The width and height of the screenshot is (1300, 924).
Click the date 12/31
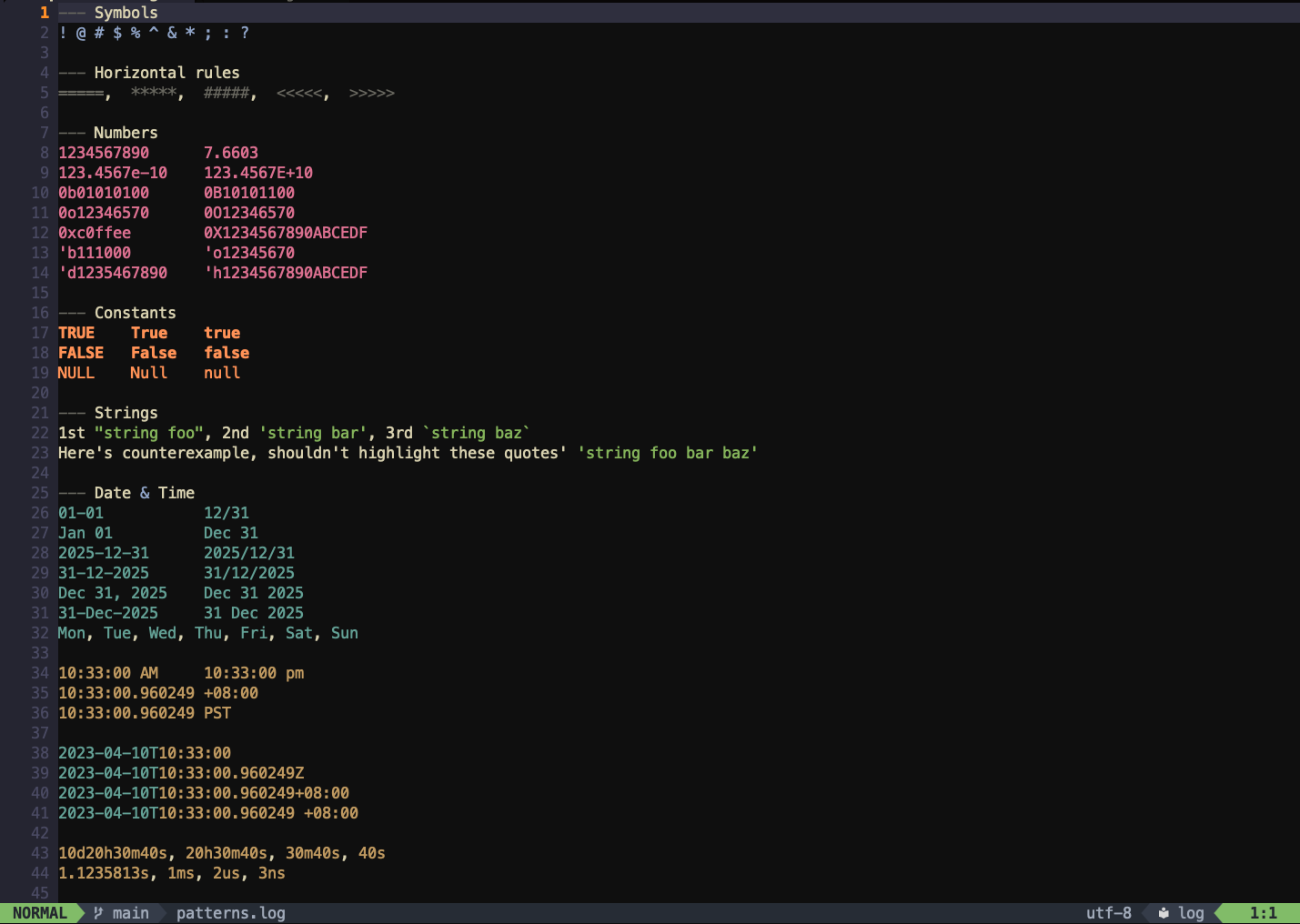(227, 513)
